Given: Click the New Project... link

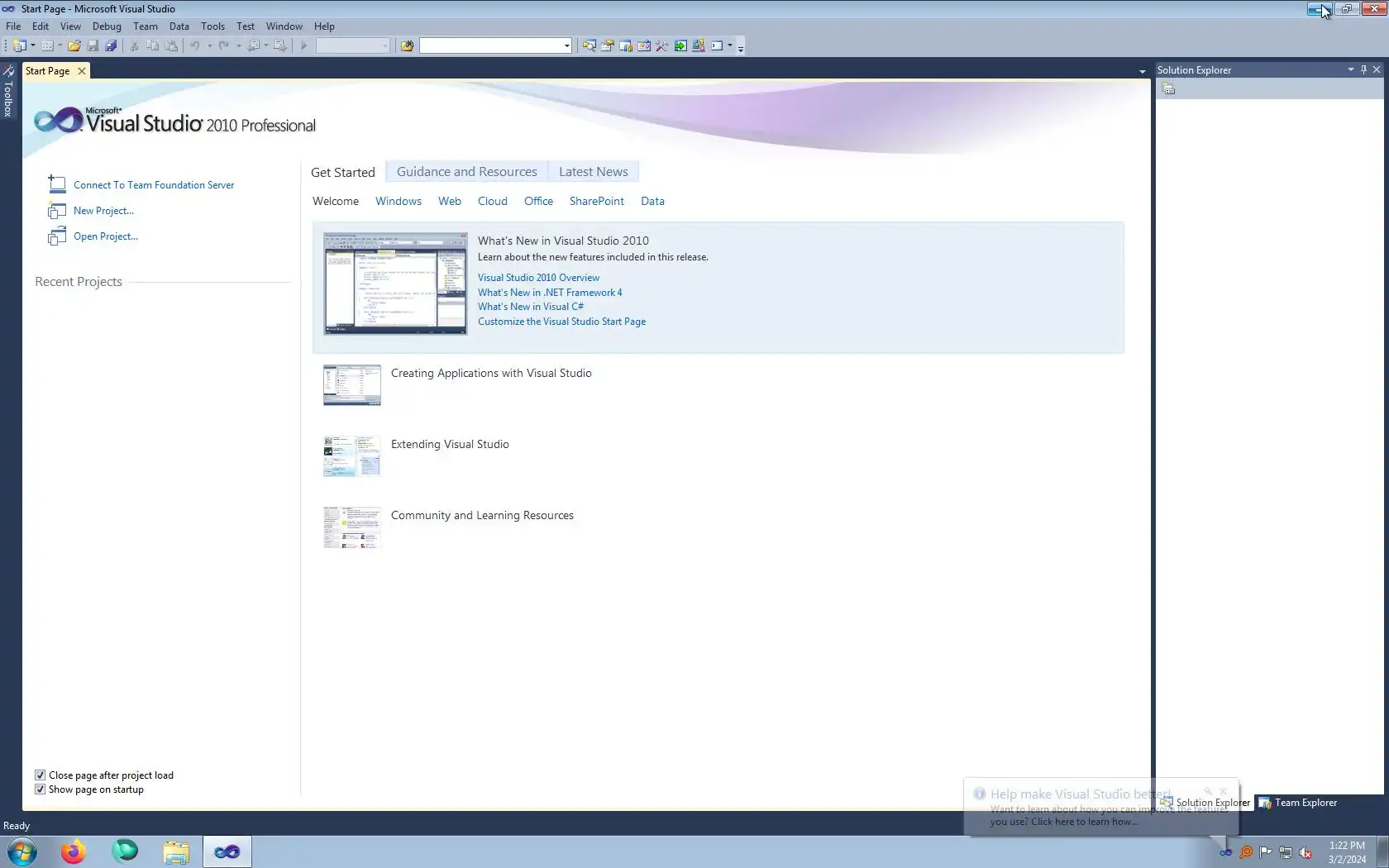Looking at the screenshot, I should coord(103,211).
